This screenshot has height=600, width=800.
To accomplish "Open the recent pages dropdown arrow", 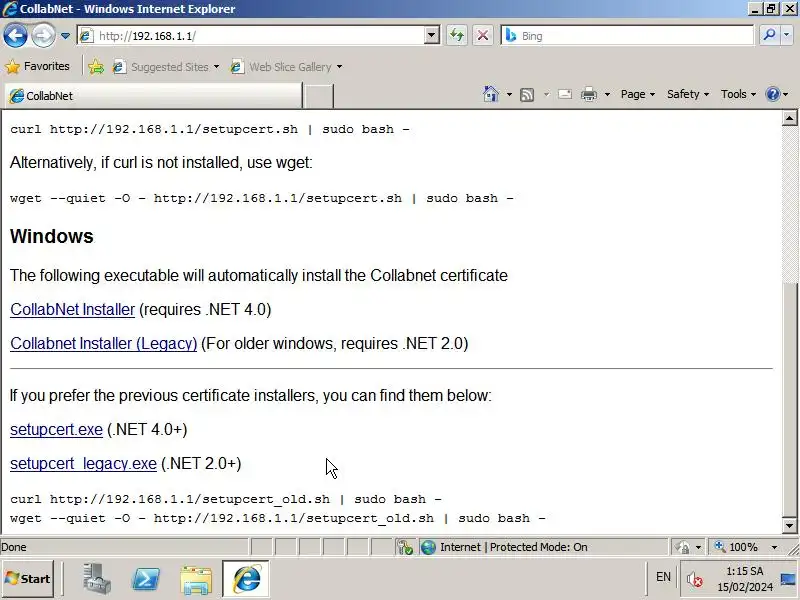I will pos(65,36).
